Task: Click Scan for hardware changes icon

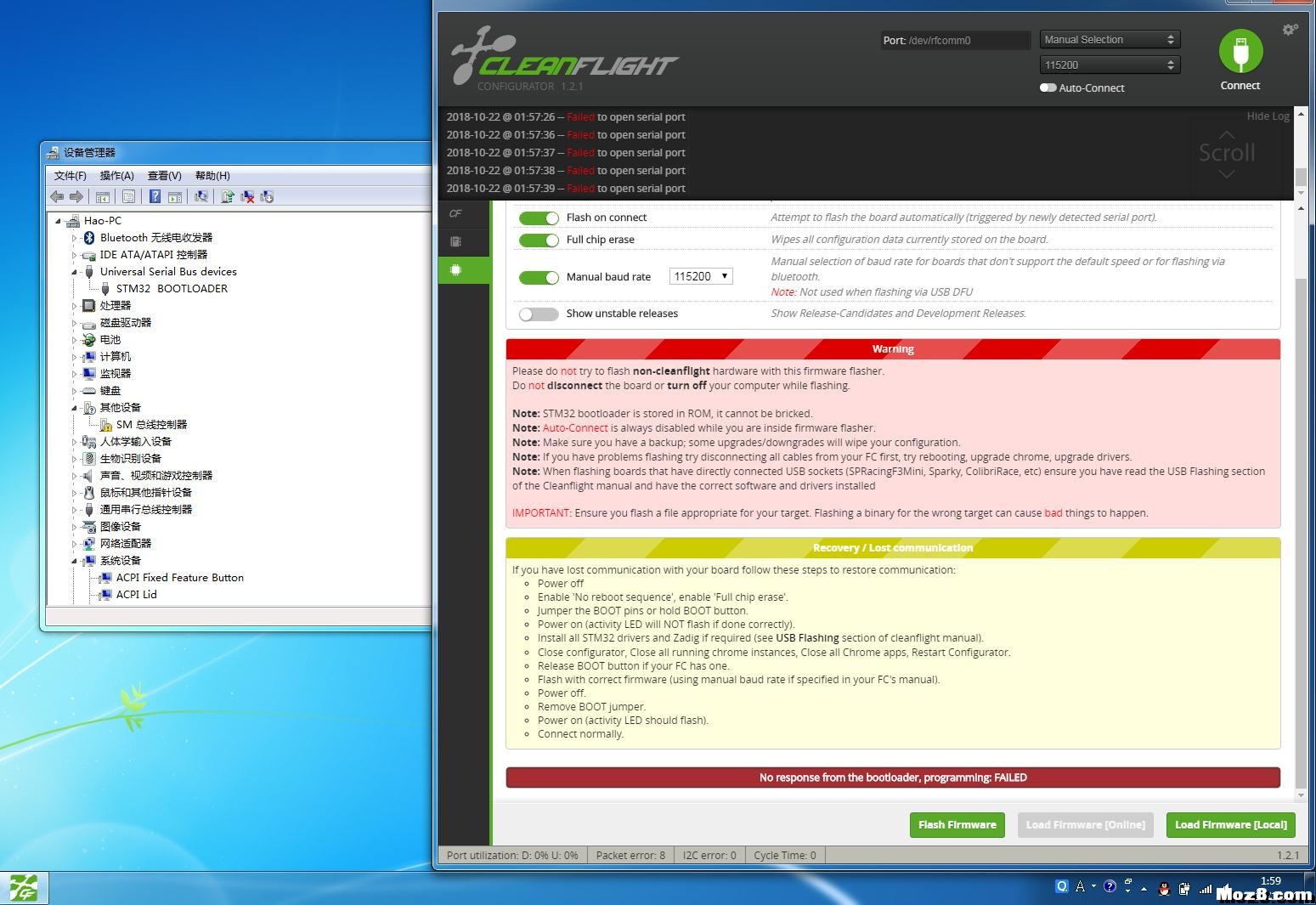Action: [x=201, y=196]
